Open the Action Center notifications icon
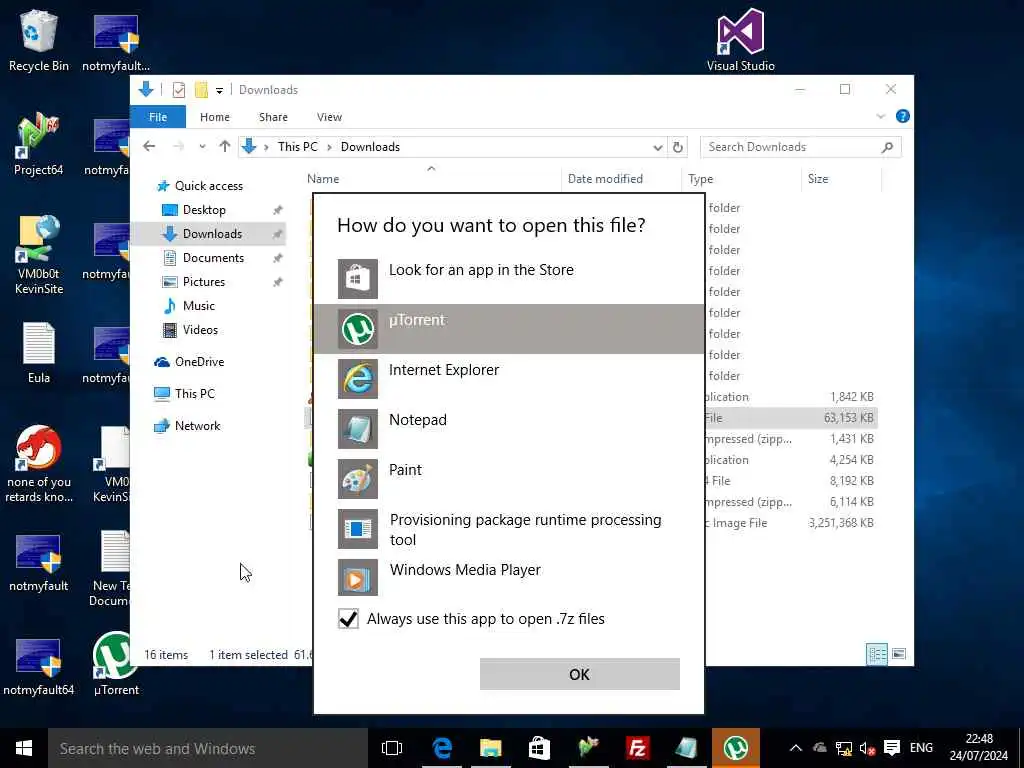Image resolution: width=1024 pixels, height=768 pixels. [x=892, y=748]
